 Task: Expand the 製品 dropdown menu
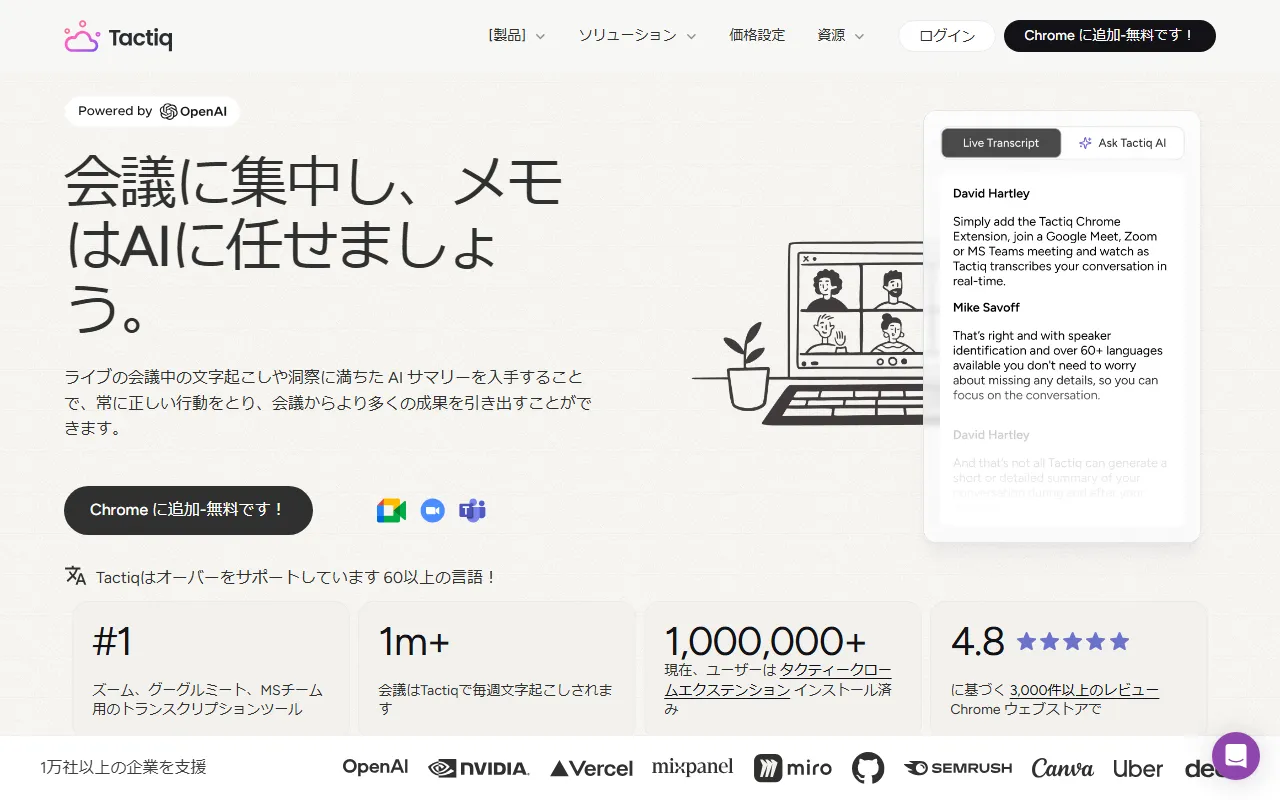tap(516, 35)
